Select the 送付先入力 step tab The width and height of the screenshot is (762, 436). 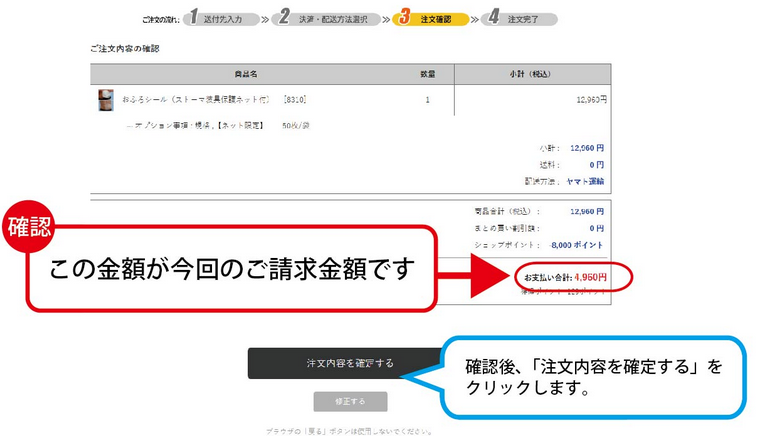[x=223, y=19]
